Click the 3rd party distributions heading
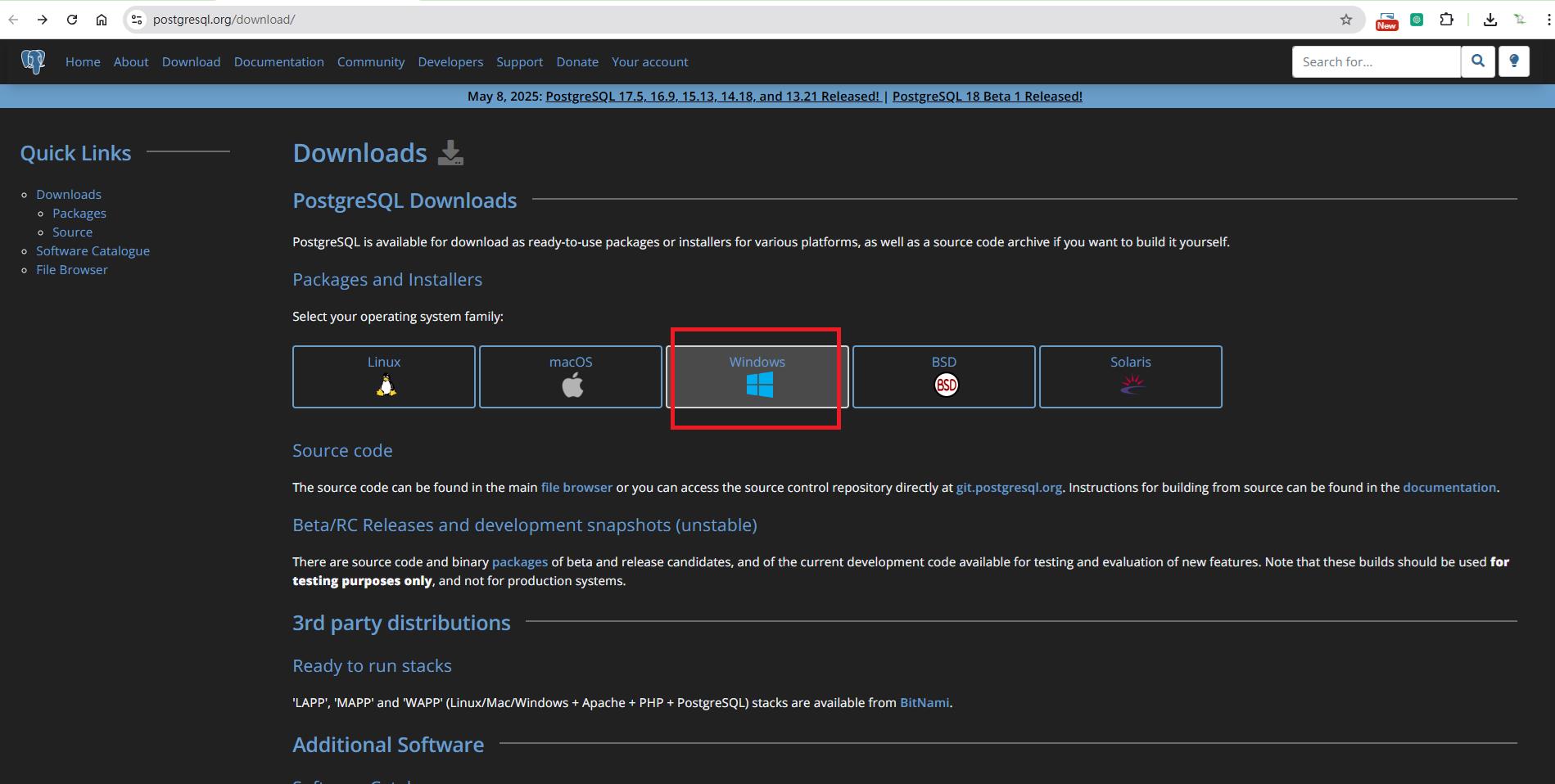Viewport: 1555px width, 784px height. coord(401,623)
